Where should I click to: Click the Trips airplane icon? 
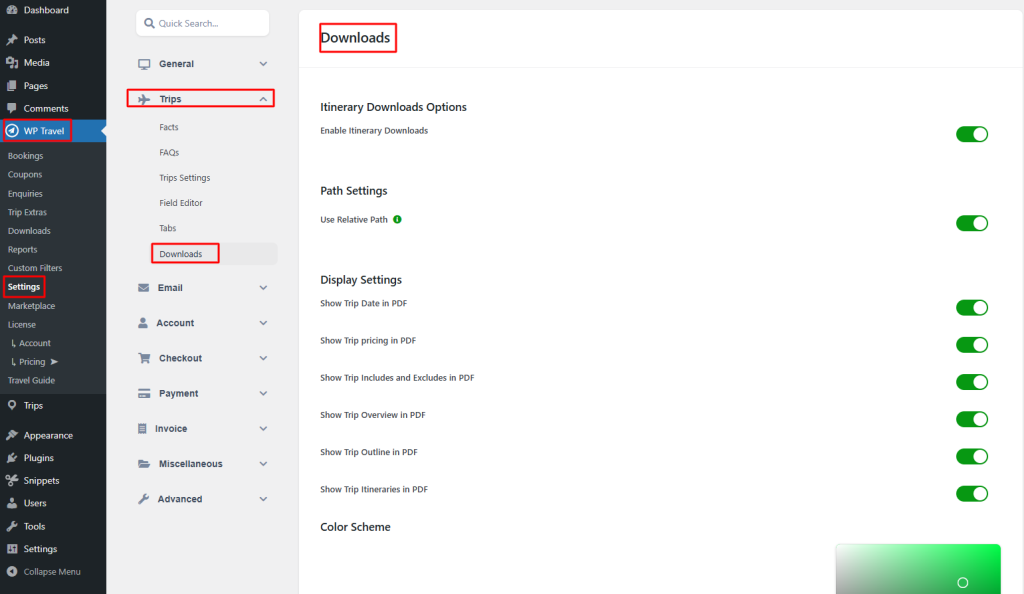point(144,99)
